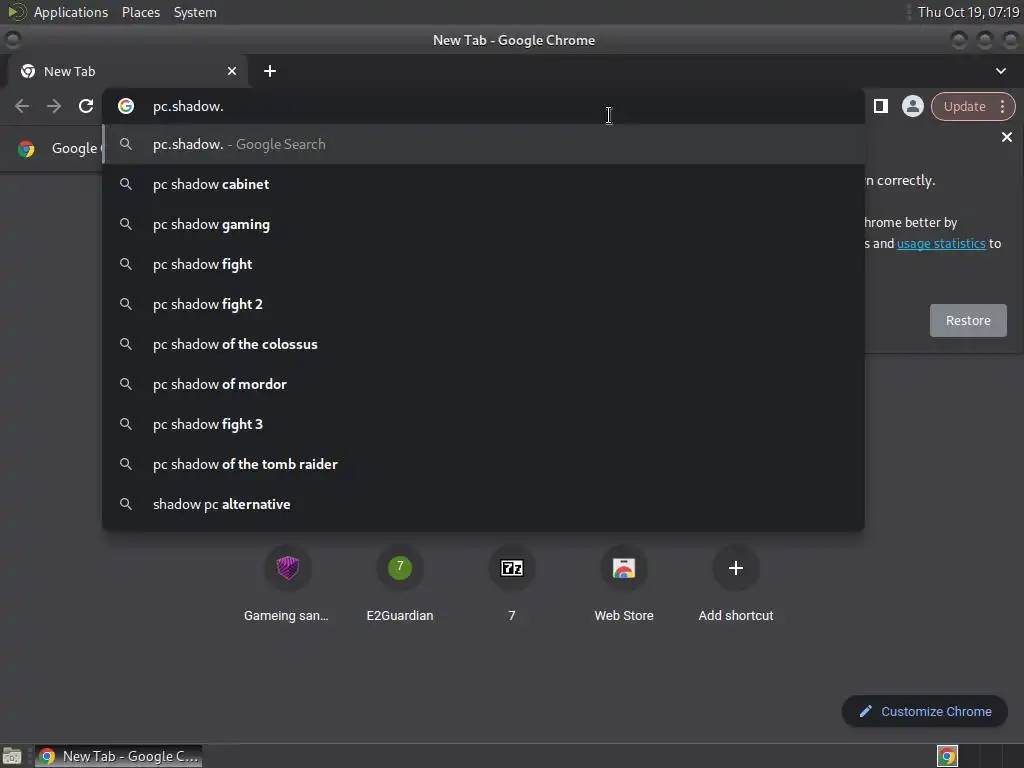Choose the 'pc shadow fight 2' suggestion
This screenshot has height=768, width=1024.
click(x=483, y=304)
